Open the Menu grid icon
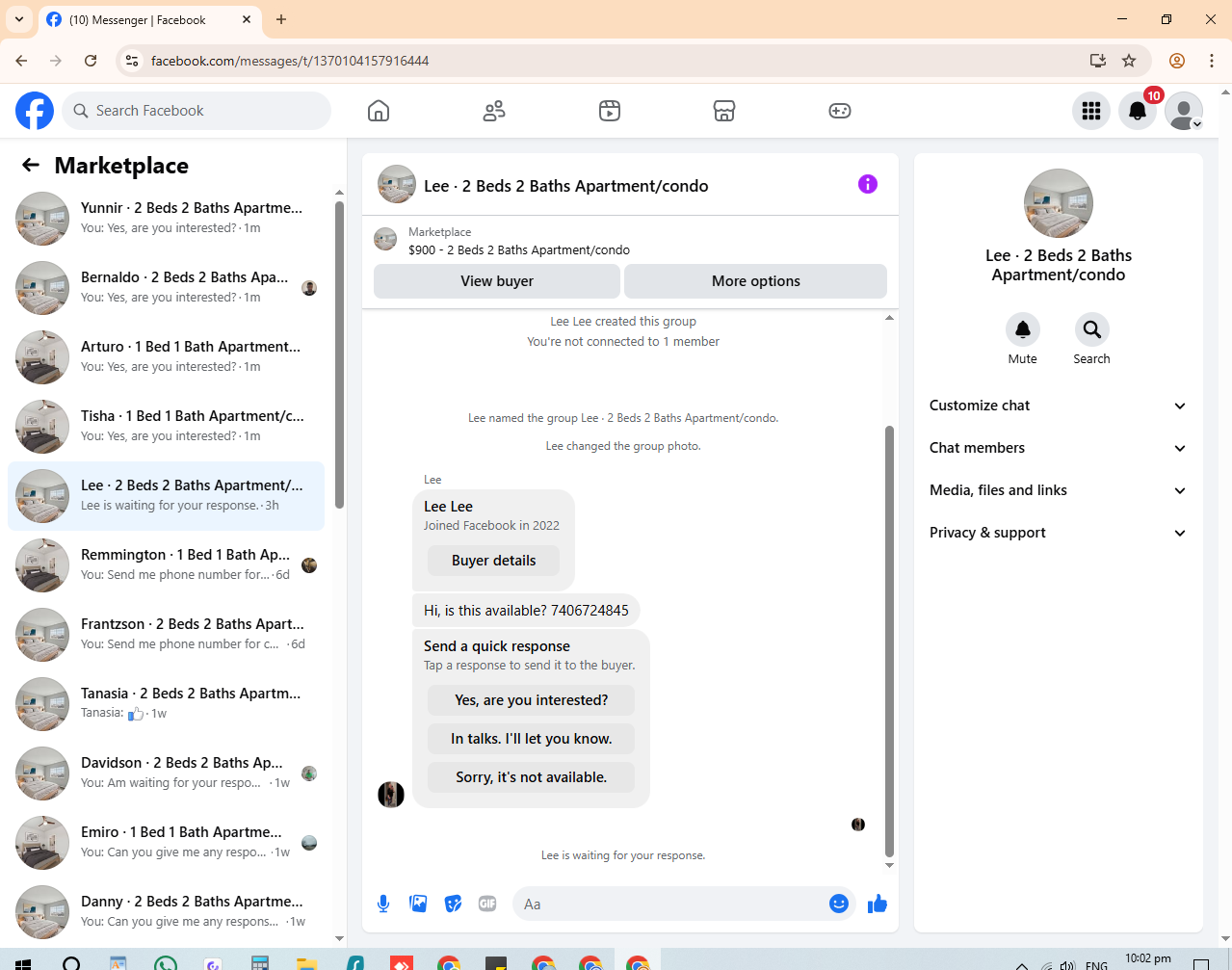Image resolution: width=1232 pixels, height=970 pixels. coord(1091,111)
